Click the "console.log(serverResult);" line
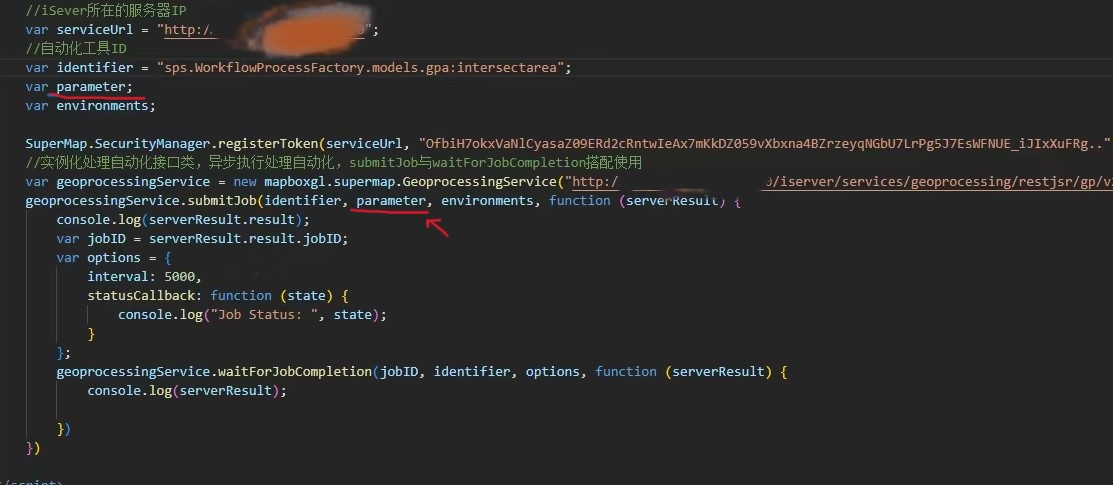1113x485 pixels. coord(187,391)
